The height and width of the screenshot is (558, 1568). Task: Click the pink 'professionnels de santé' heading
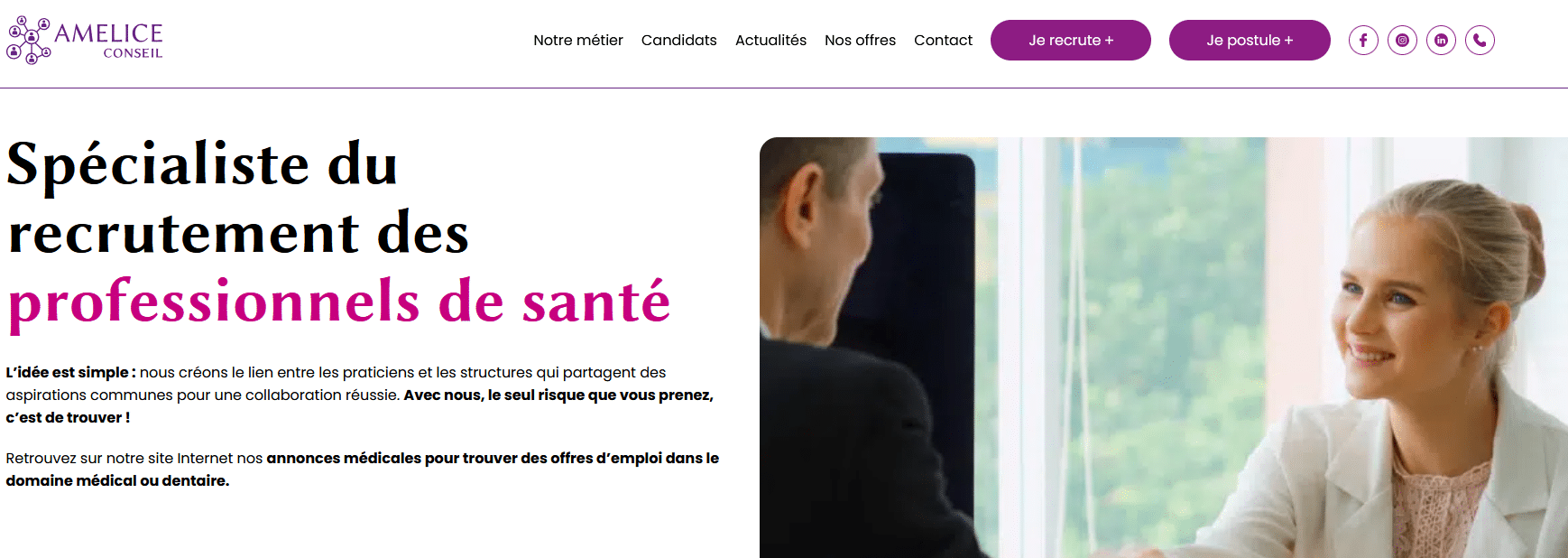339,302
